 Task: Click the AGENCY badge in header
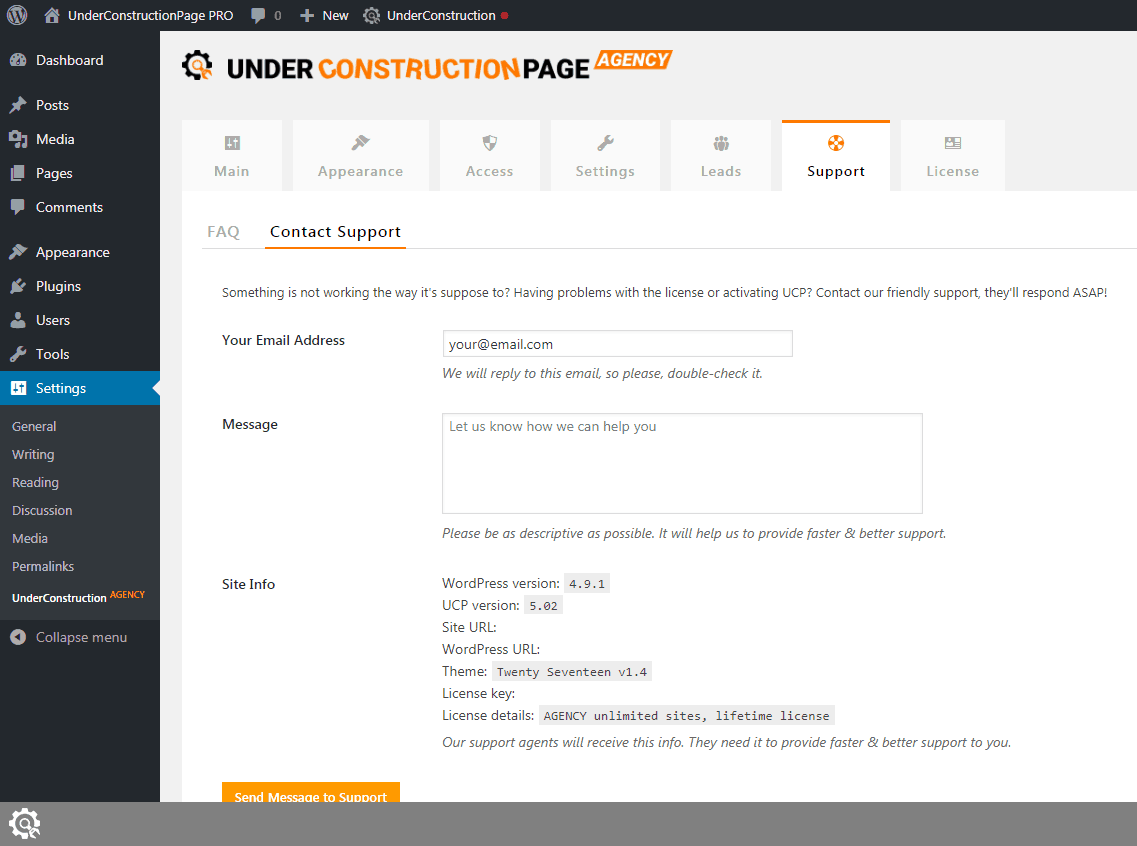[633, 59]
